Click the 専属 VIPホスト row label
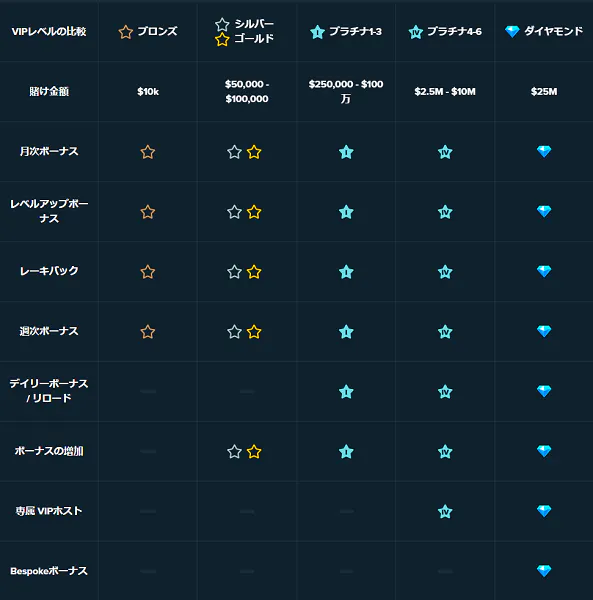Viewport: 593px width, 600px height. (49, 511)
